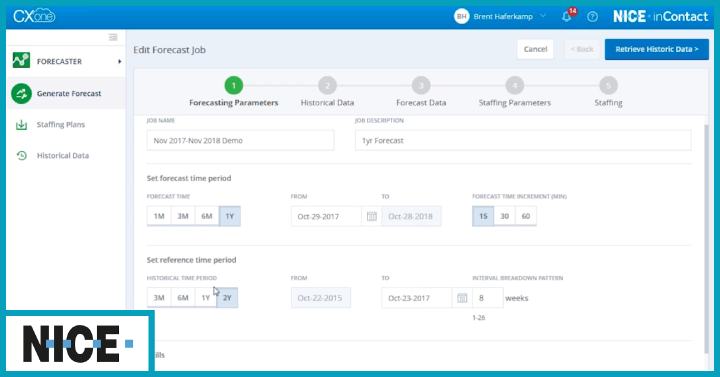Select 6M historical time period
This screenshot has height=377, width=720.
tap(183, 298)
